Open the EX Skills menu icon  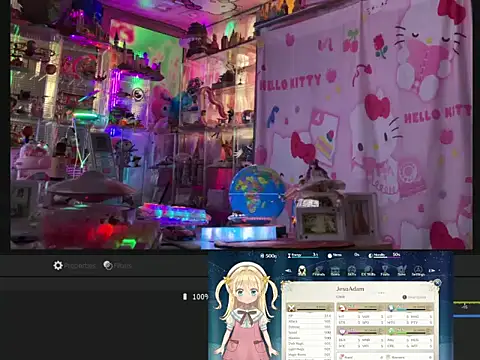[x=368, y=271]
